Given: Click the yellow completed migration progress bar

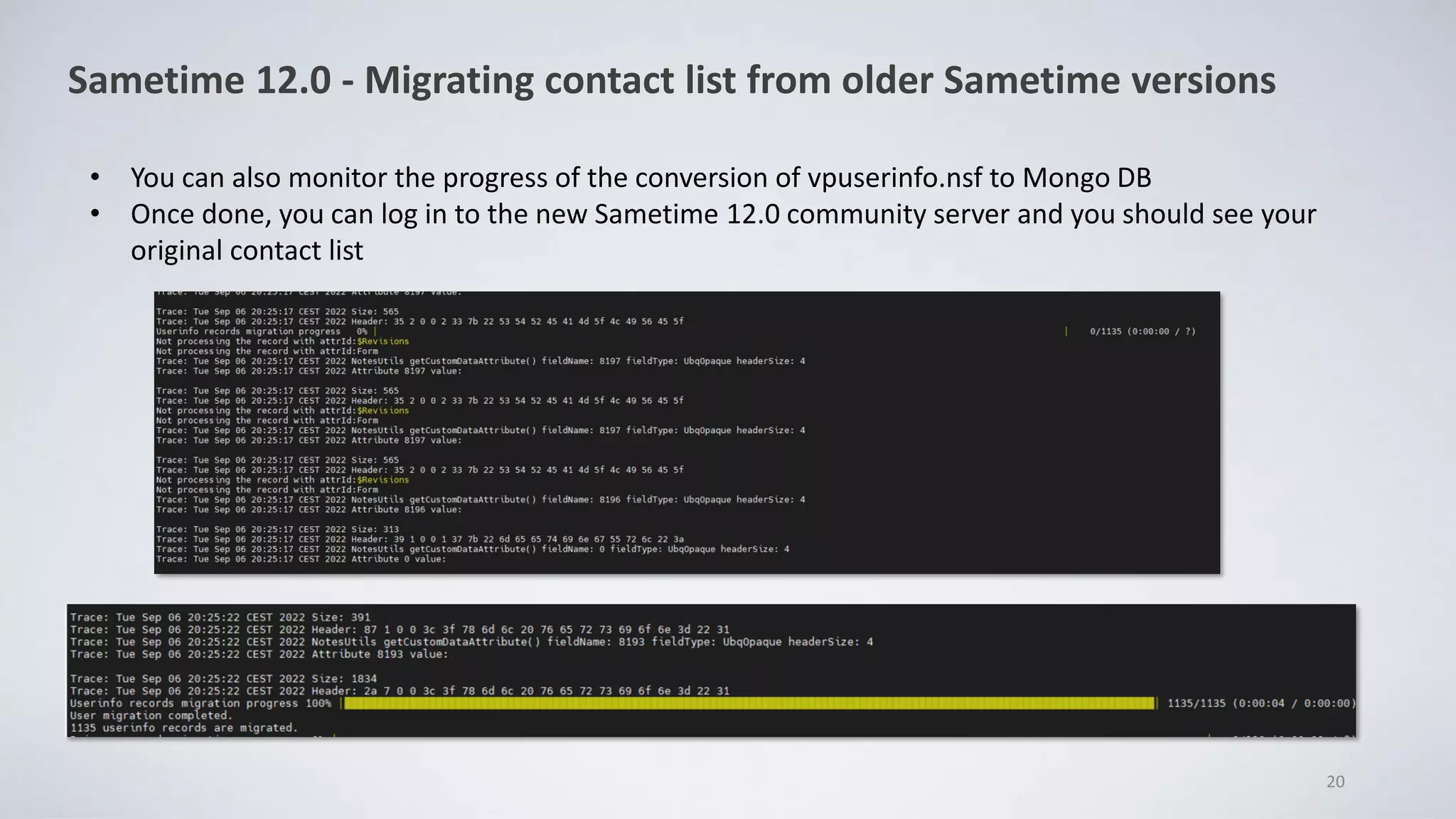Looking at the screenshot, I should click(x=749, y=703).
